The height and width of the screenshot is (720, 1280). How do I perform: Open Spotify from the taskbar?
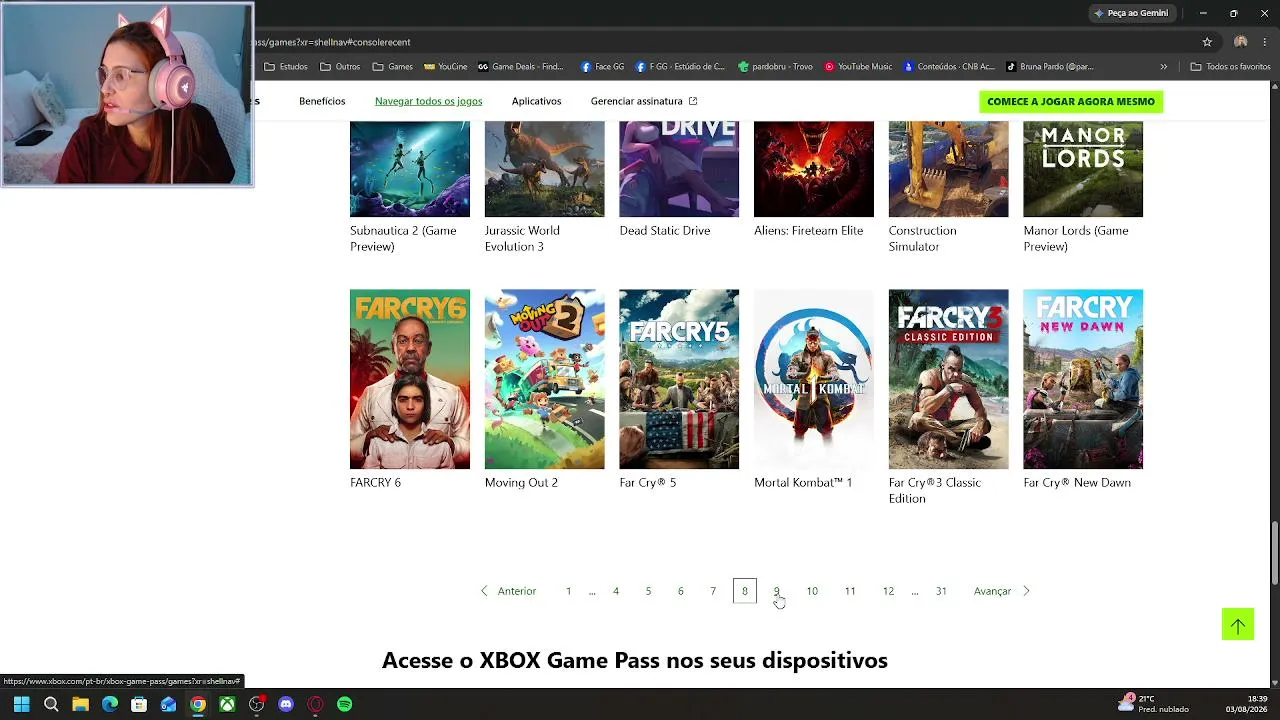(x=345, y=704)
